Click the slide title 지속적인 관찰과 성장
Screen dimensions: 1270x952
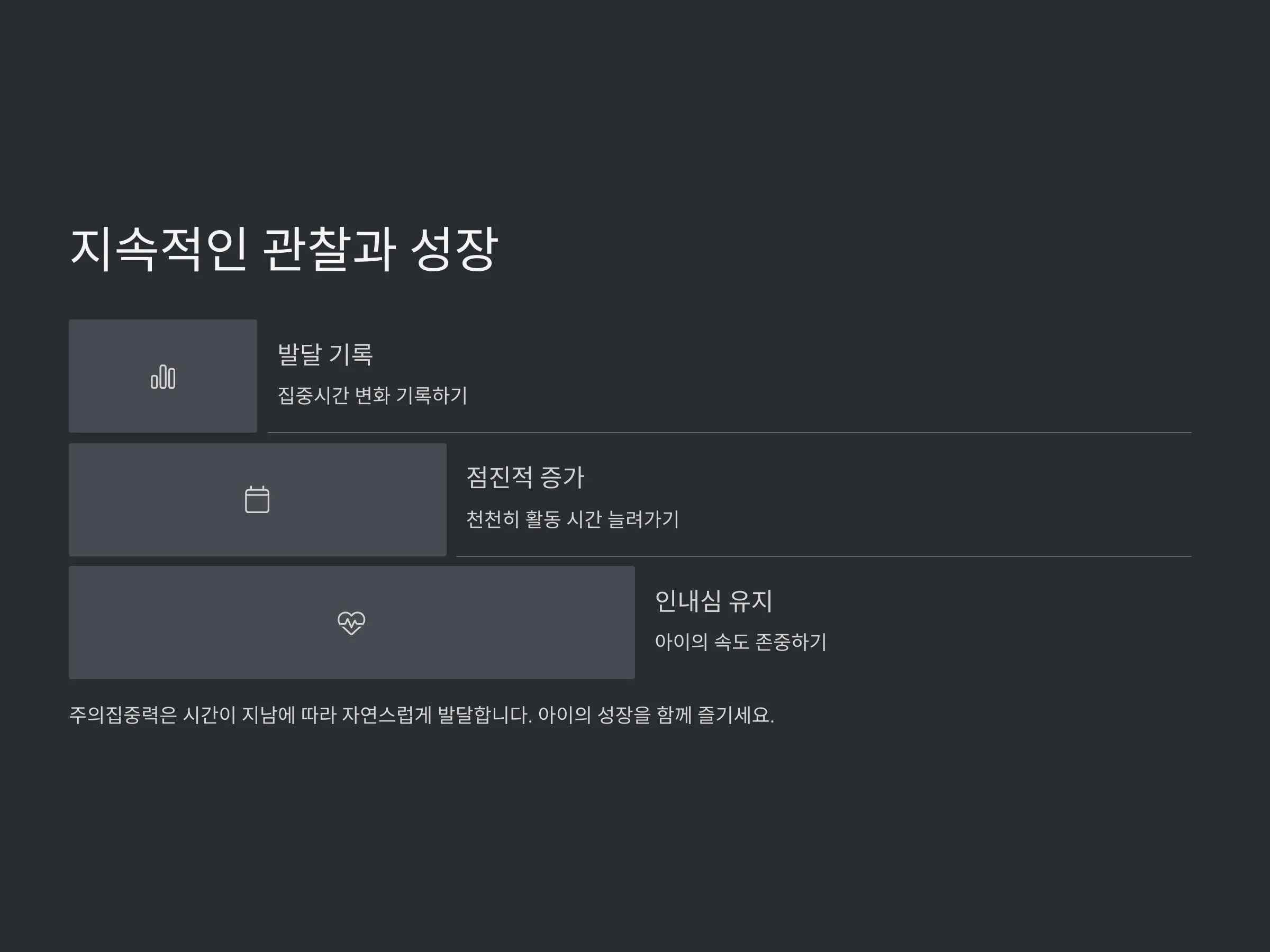pyautogui.click(x=284, y=249)
